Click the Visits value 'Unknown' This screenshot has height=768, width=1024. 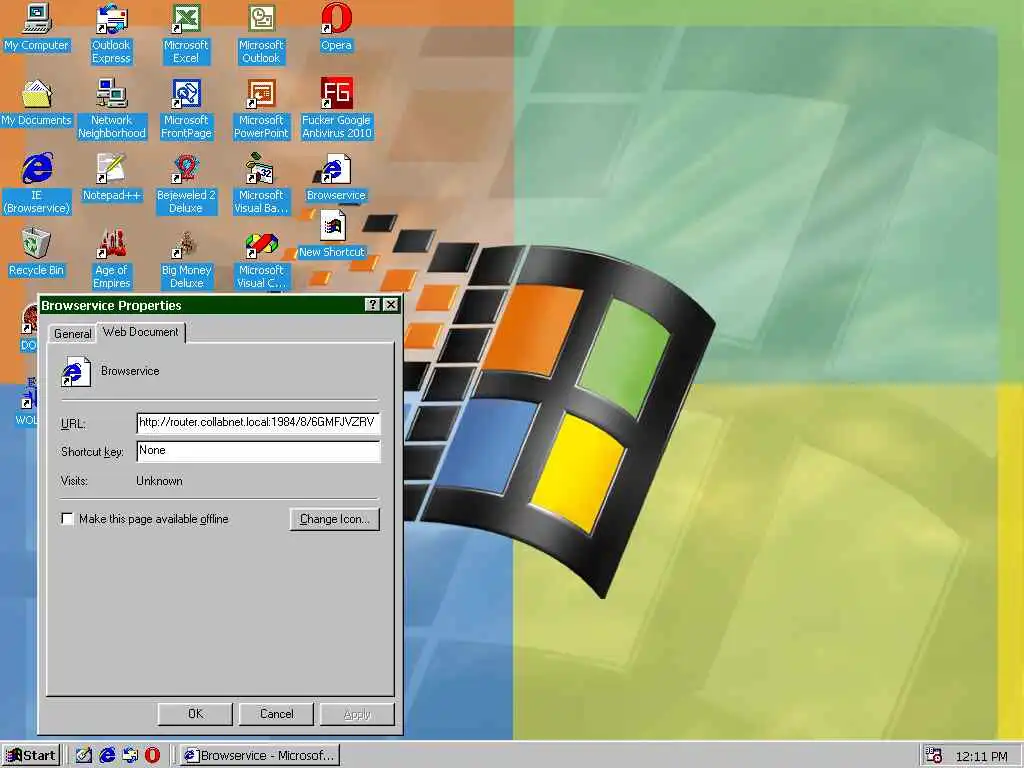[x=159, y=481]
